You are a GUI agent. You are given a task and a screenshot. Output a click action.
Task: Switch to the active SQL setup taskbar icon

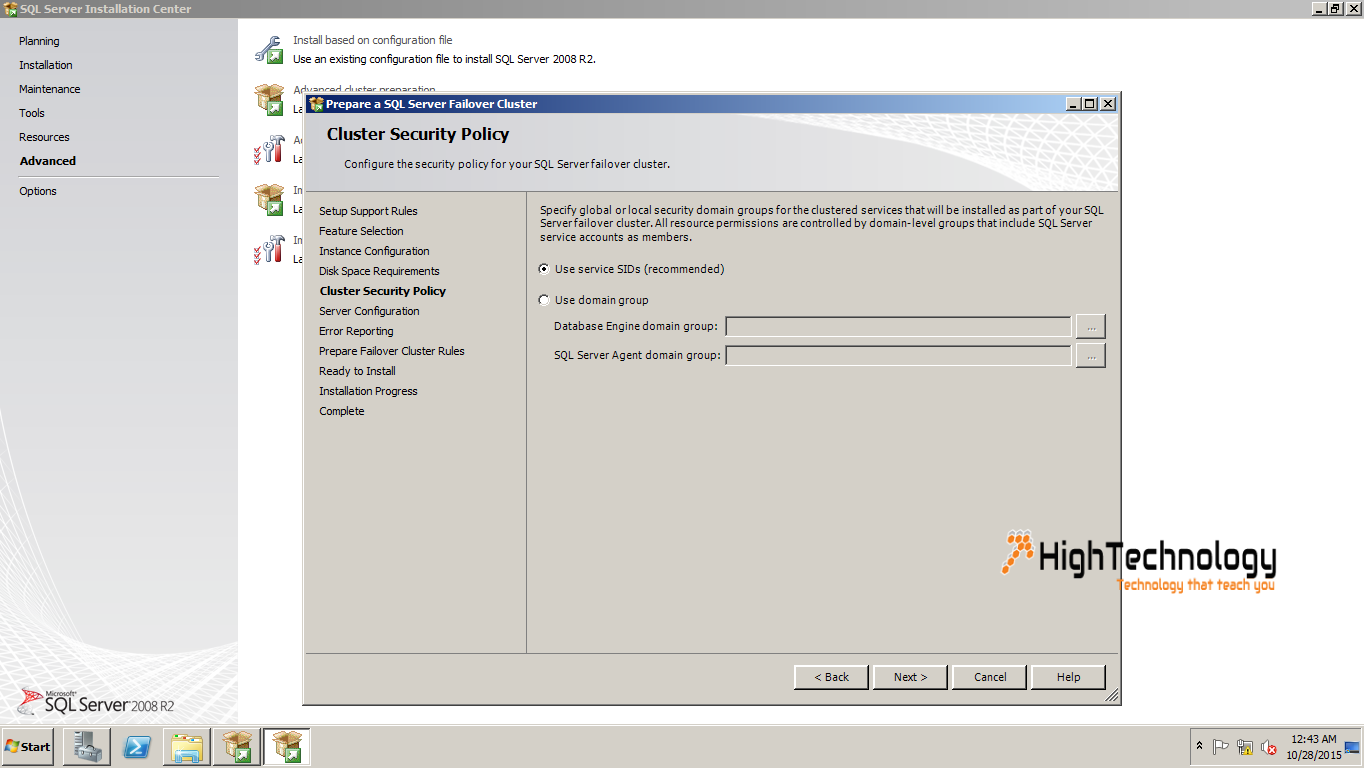point(287,747)
